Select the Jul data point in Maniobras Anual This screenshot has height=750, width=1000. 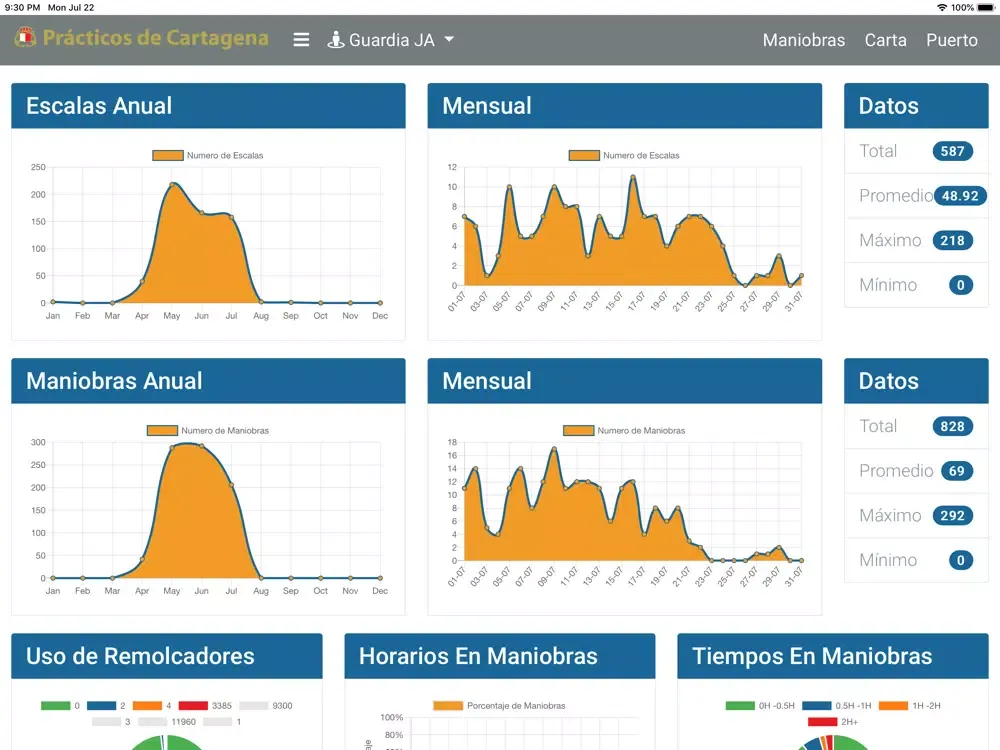(x=232, y=485)
